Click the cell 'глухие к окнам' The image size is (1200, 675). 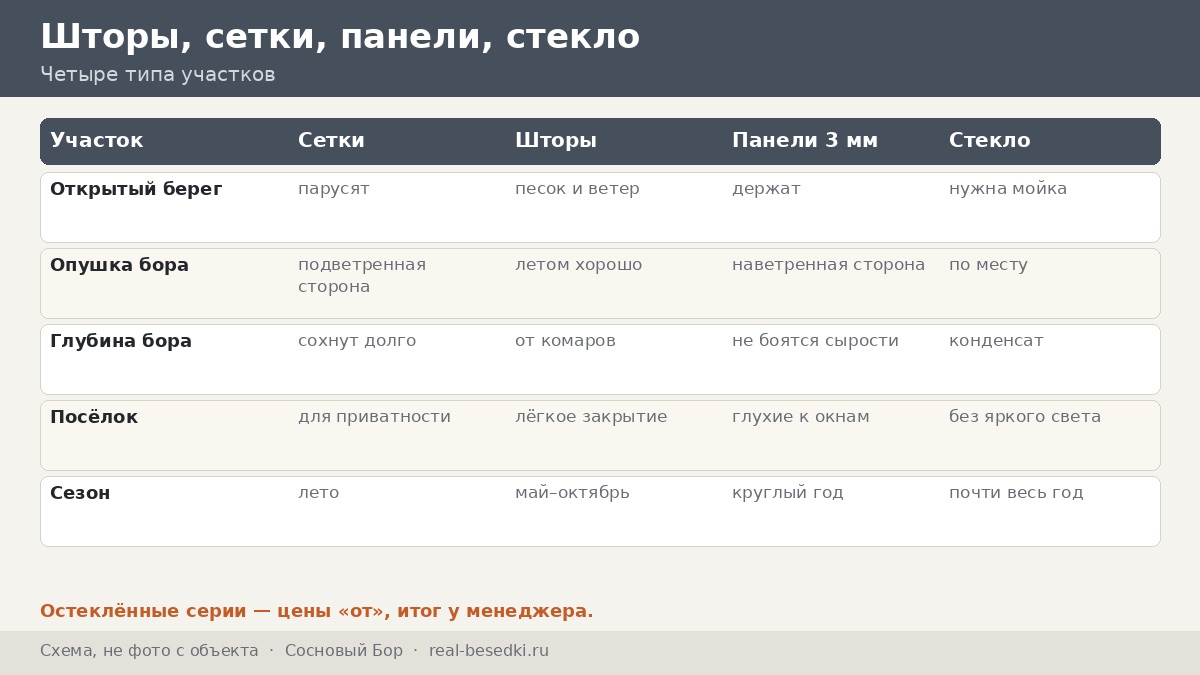tap(801, 417)
